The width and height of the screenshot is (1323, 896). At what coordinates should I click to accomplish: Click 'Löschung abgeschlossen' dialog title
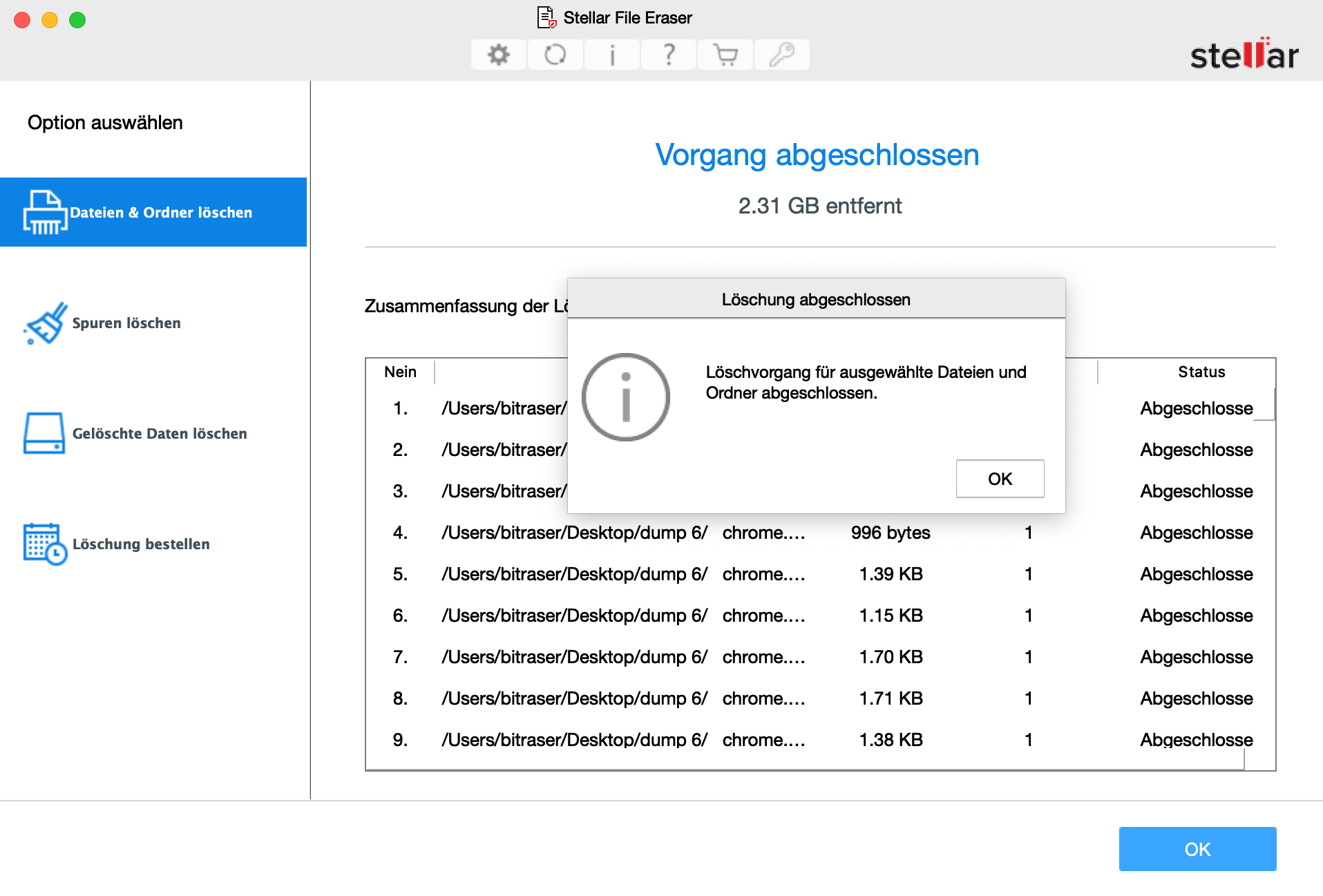[816, 300]
